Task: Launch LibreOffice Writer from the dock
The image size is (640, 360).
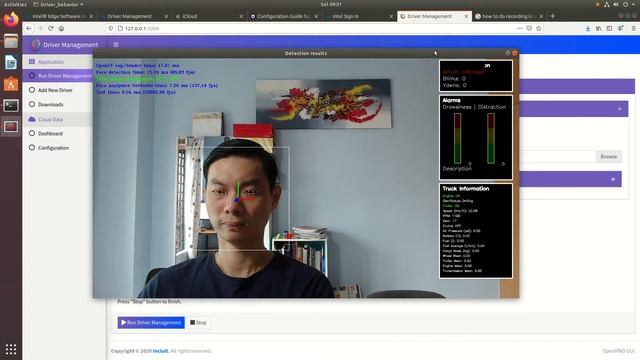Action: [x=11, y=62]
